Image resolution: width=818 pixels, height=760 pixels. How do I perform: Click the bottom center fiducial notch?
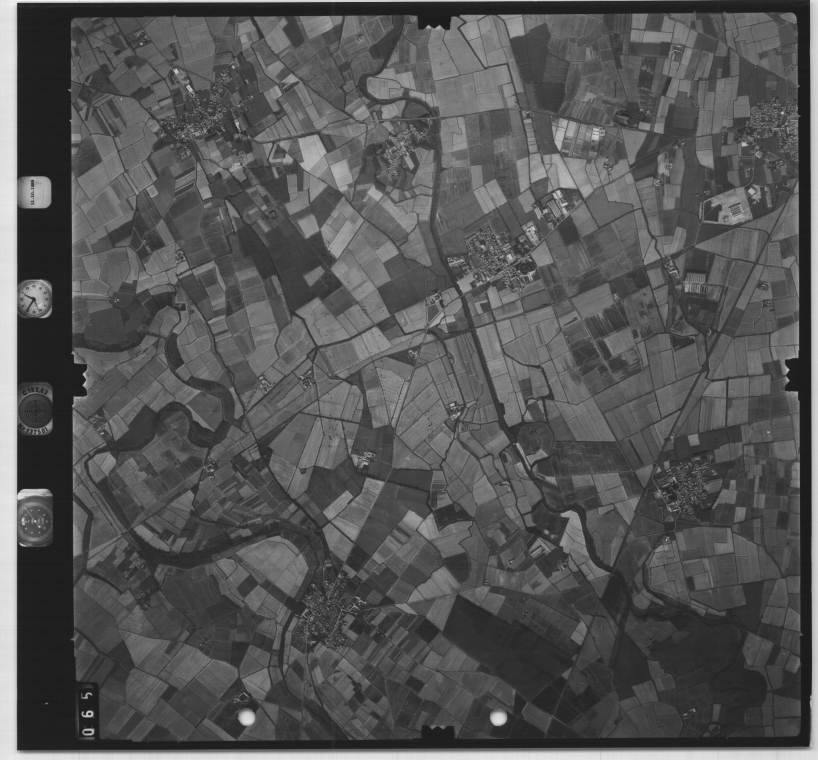437,733
